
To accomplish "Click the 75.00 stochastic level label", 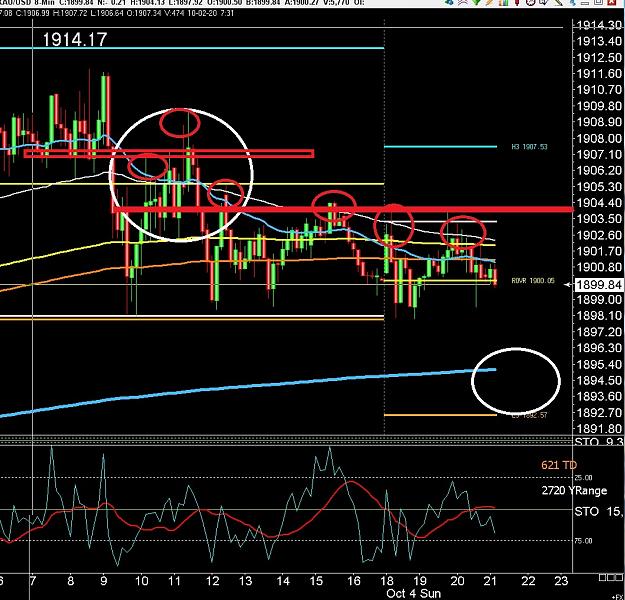I will (x=583, y=541).
